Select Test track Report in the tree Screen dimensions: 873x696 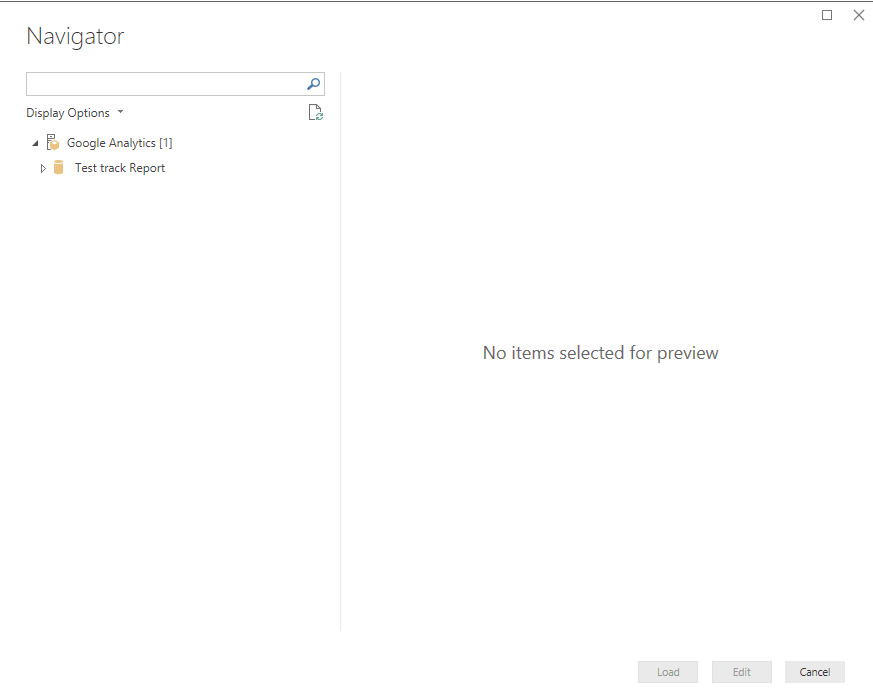tap(120, 168)
